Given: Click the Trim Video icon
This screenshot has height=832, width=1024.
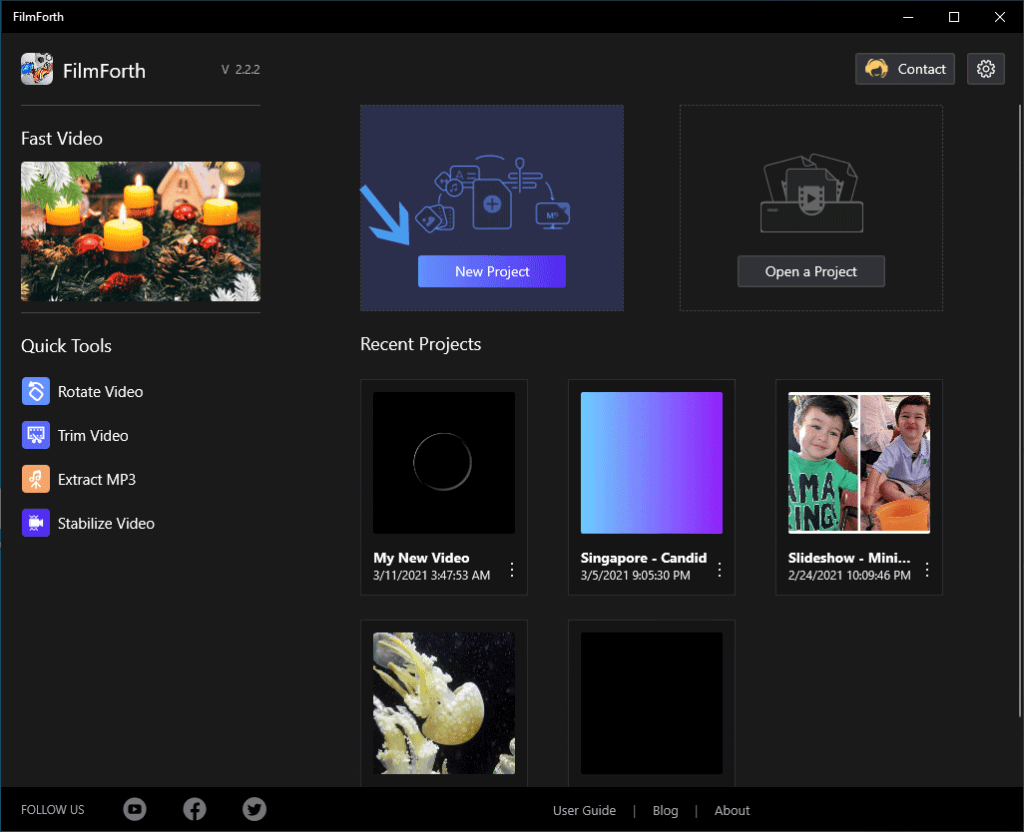Looking at the screenshot, I should [35, 435].
